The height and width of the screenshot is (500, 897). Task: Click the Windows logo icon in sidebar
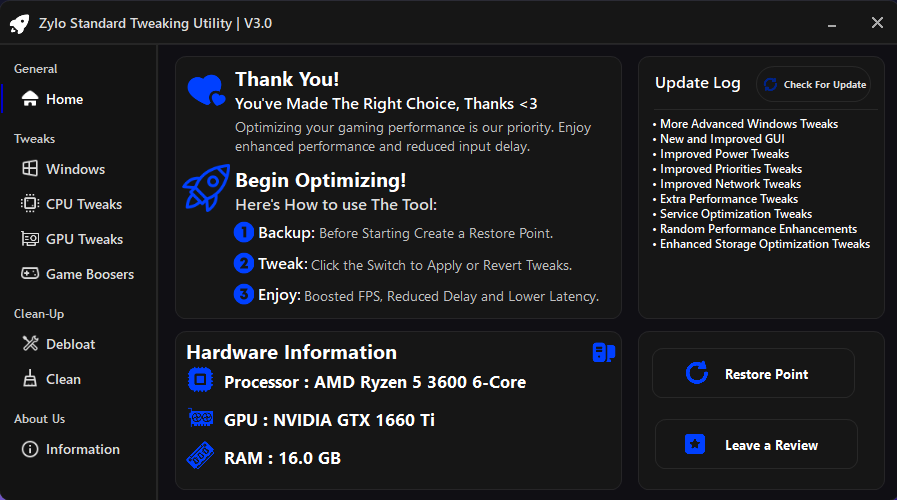click(30, 169)
